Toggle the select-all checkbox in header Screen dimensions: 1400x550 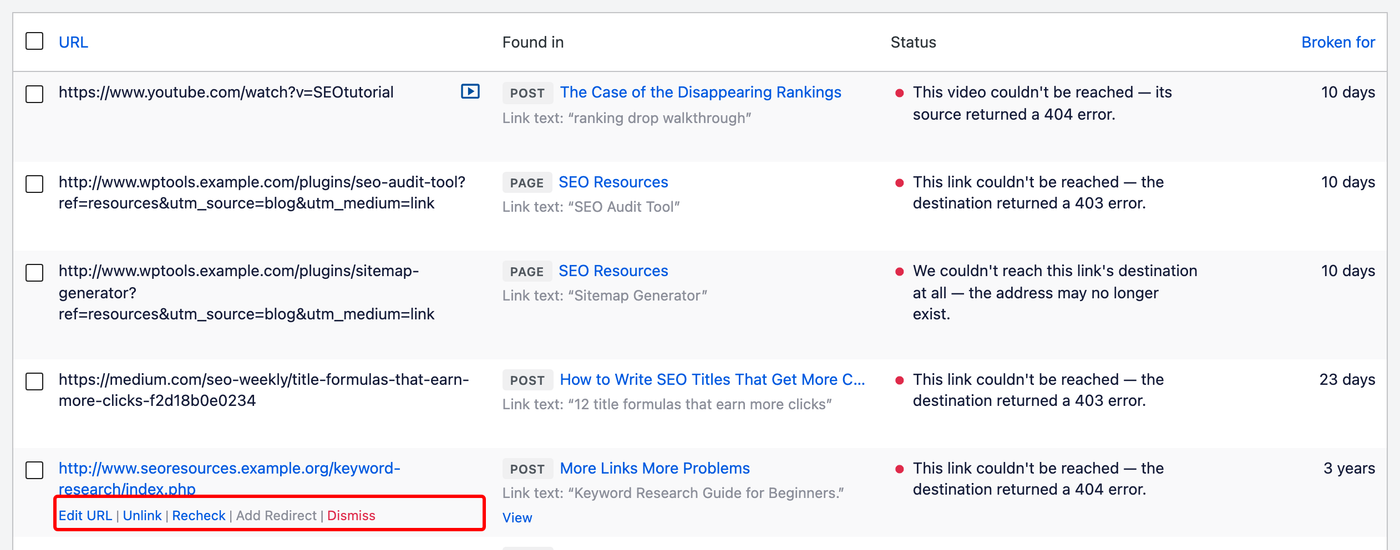click(34, 41)
